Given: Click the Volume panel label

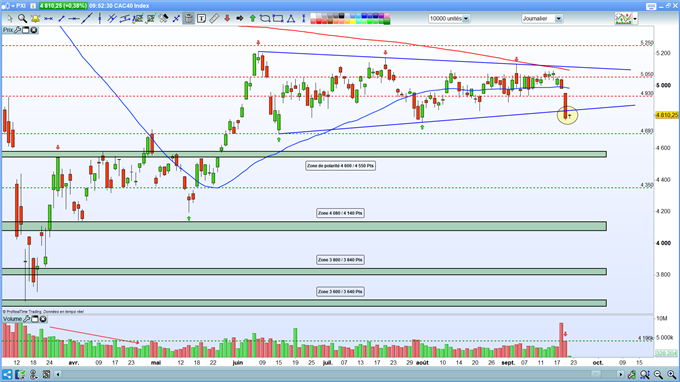Looking at the screenshot, I should tap(13, 319).
